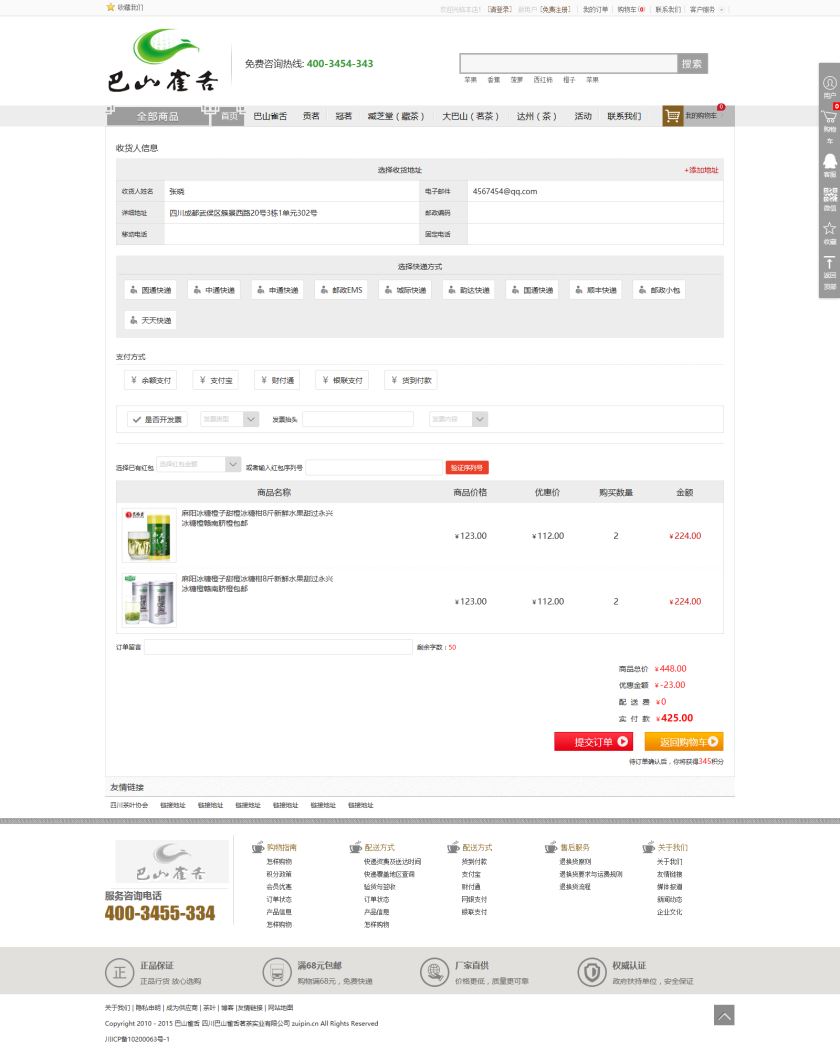The width and height of the screenshot is (840, 1052).
Task: Click the 免费注册 link in the top bar
Action: (x=556, y=9)
